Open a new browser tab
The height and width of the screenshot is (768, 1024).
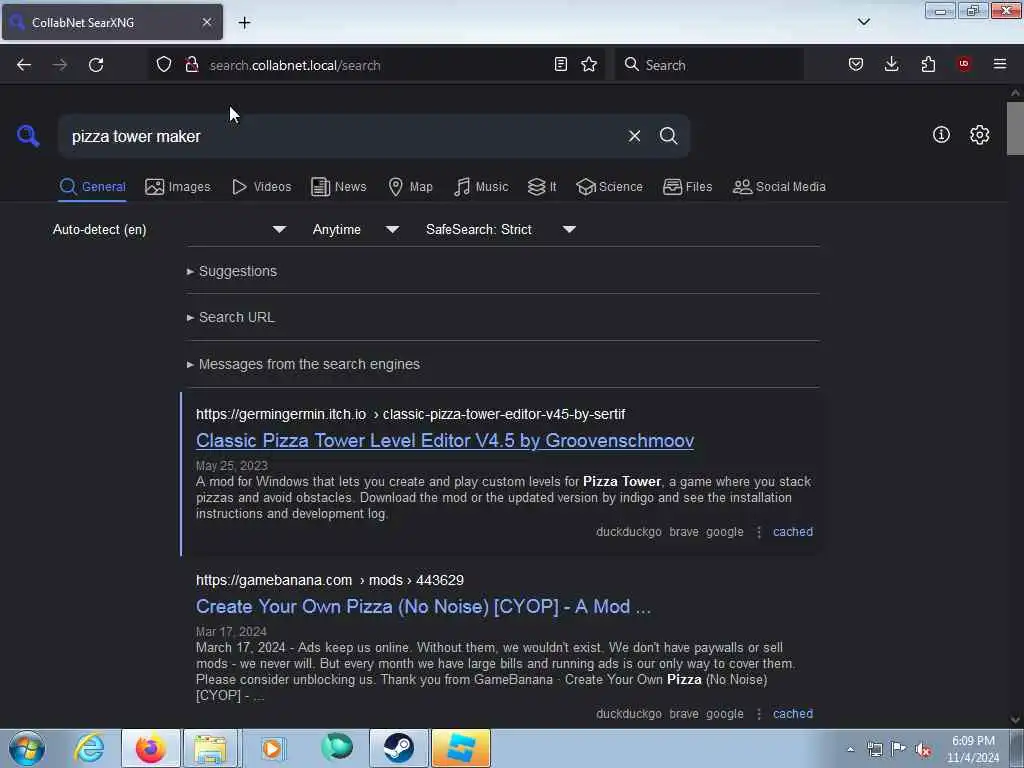click(x=244, y=22)
